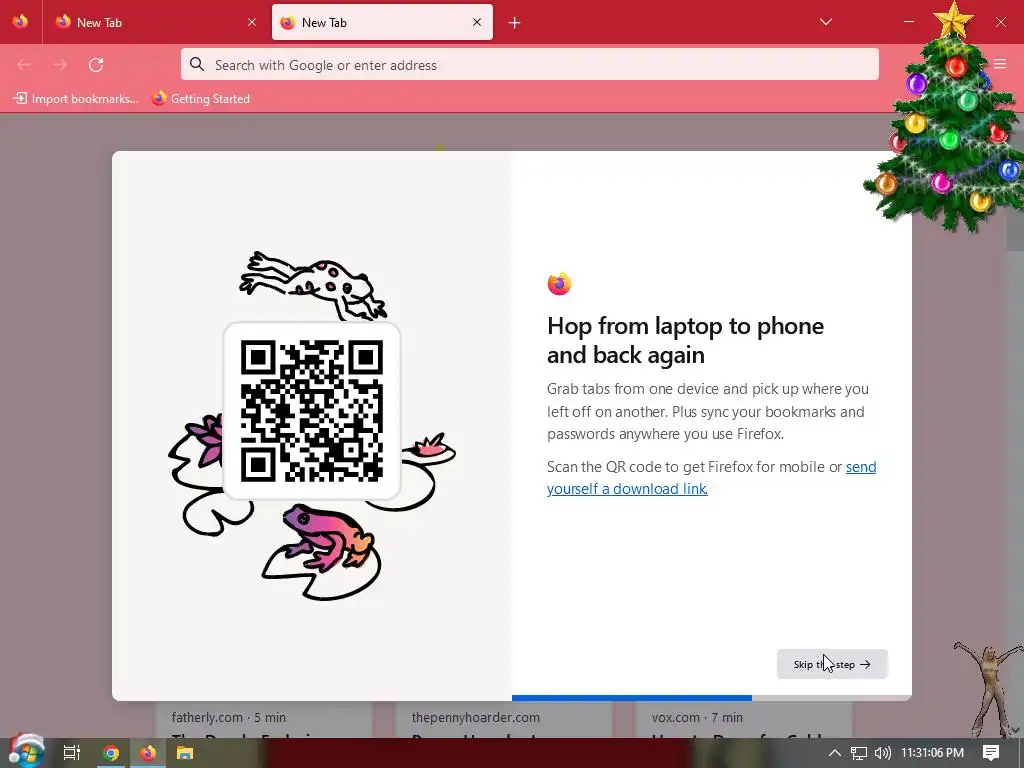
Task: Open Firefox View pinned tab icon
Action: point(20,22)
